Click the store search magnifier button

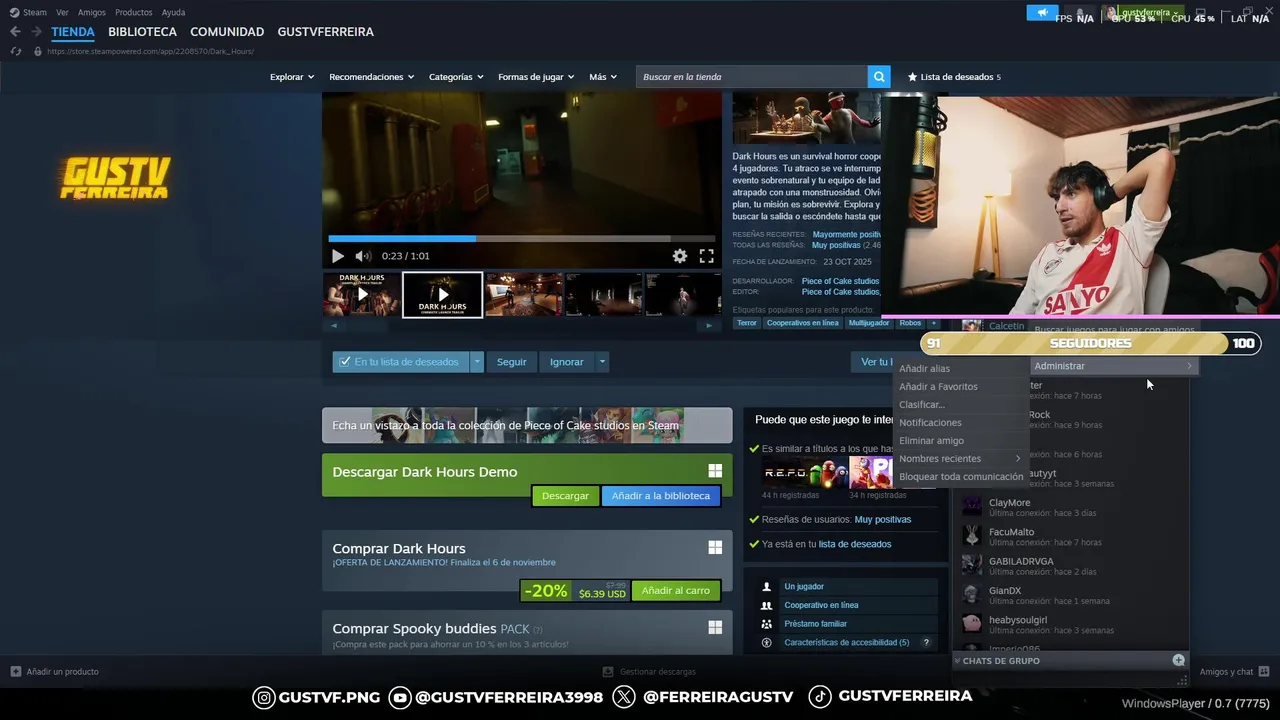879,77
